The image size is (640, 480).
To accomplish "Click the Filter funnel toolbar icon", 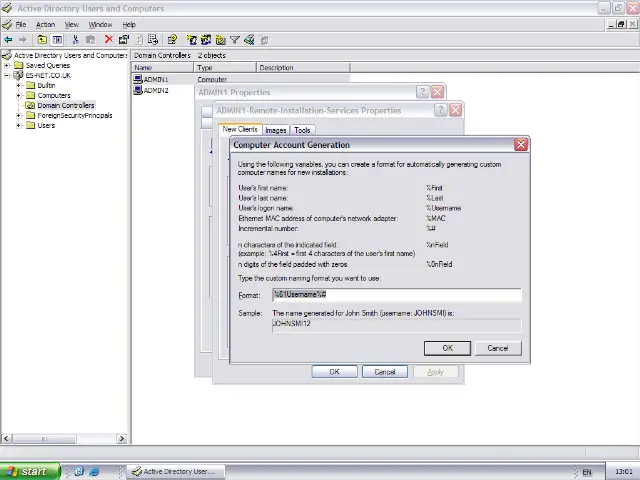I will pyautogui.click(x=235, y=40).
